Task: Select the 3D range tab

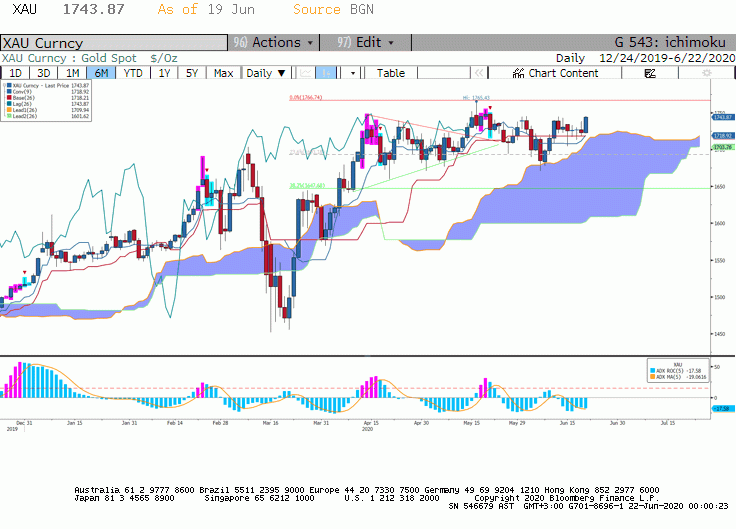Action: click(x=44, y=73)
